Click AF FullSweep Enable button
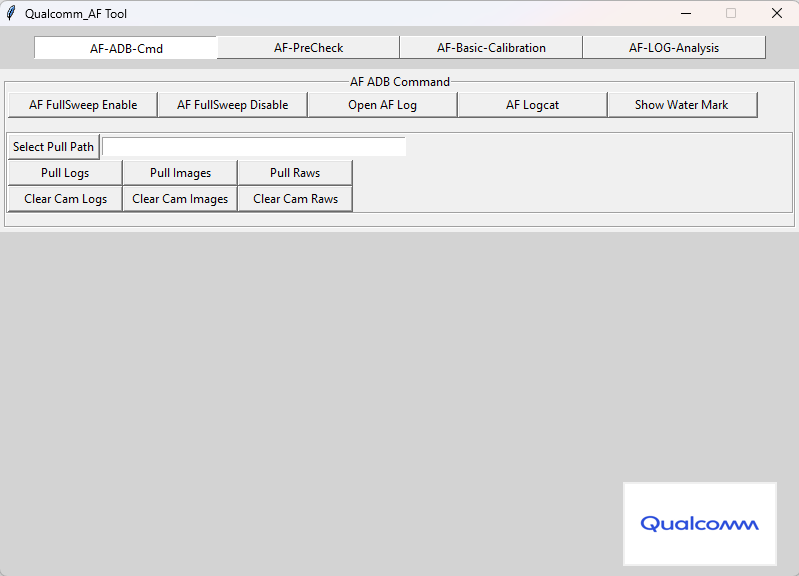The width and height of the screenshot is (799, 576). pos(83,104)
